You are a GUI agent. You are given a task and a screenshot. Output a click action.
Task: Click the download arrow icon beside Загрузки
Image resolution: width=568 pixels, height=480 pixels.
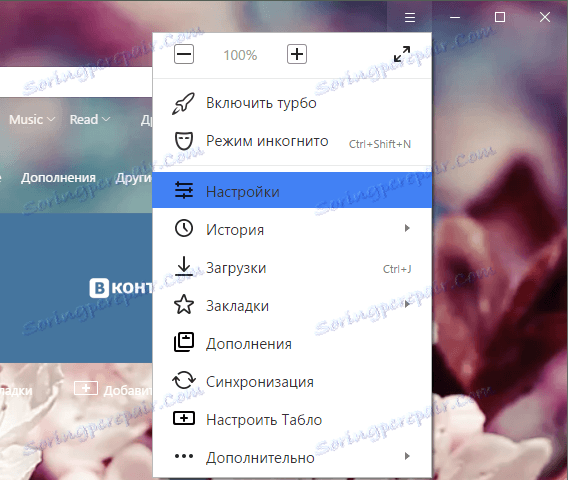[184, 266]
